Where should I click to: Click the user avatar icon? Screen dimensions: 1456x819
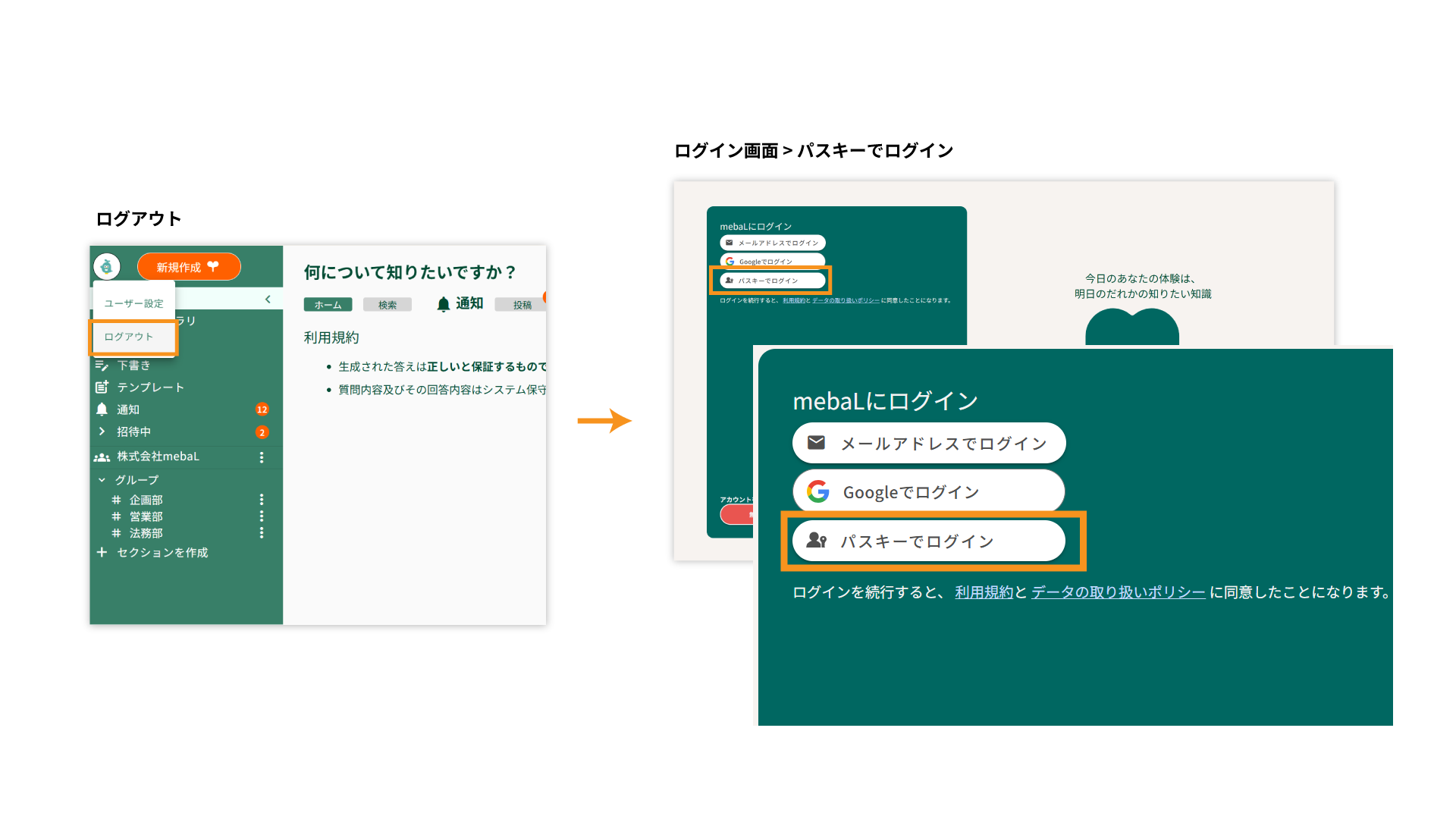pos(107,266)
